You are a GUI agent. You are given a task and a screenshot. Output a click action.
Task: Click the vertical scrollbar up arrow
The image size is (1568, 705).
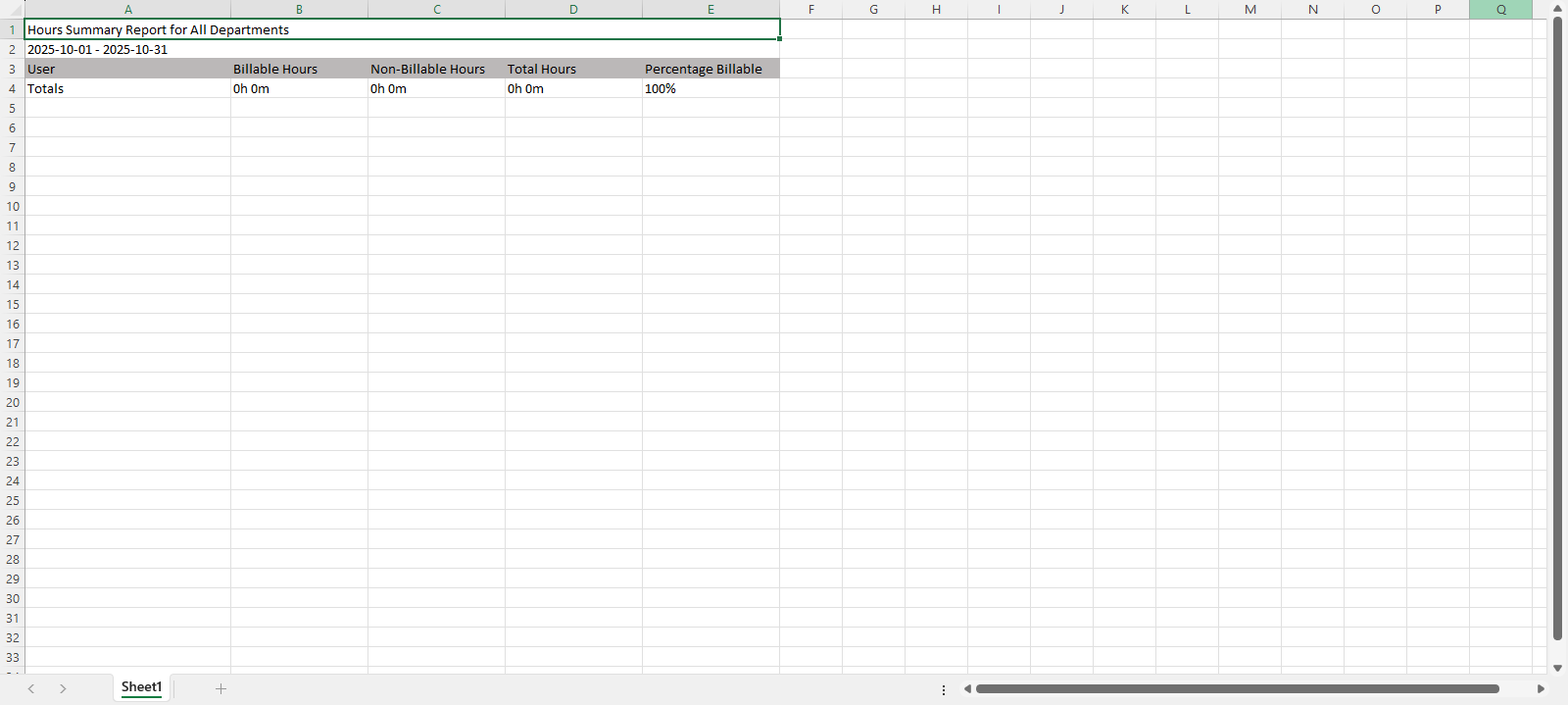pyautogui.click(x=1557, y=8)
